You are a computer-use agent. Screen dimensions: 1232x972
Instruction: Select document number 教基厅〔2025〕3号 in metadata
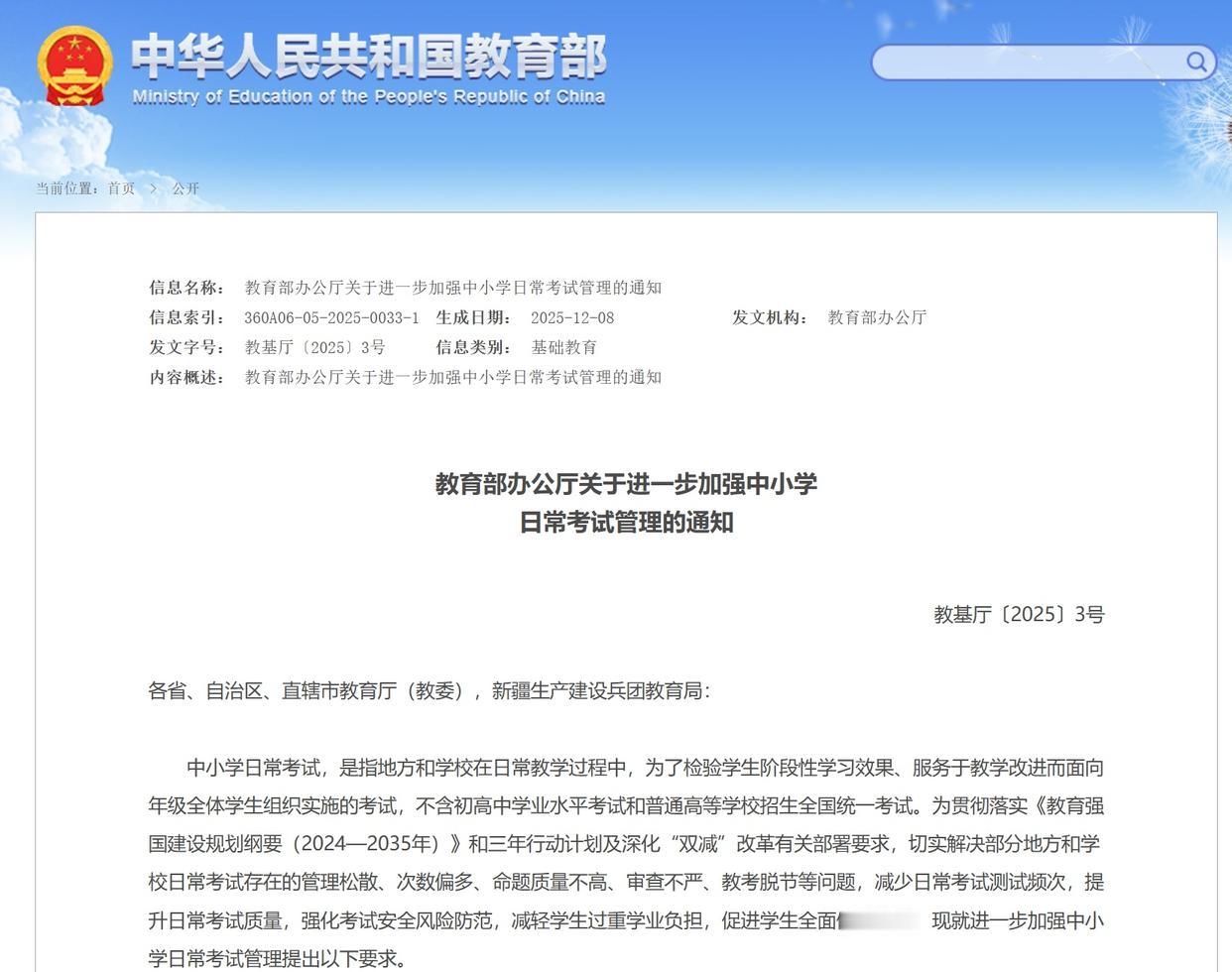point(314,347)
